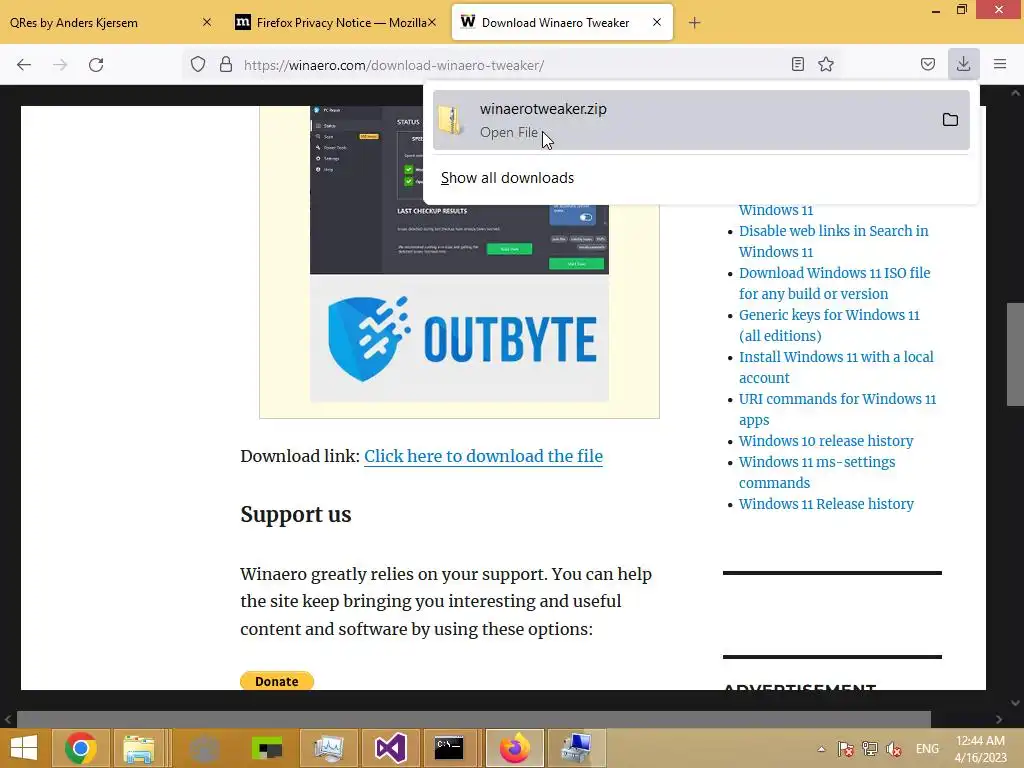Save page to Pocket
This screenshot has width=1024, height=768.
pos(927,64)
